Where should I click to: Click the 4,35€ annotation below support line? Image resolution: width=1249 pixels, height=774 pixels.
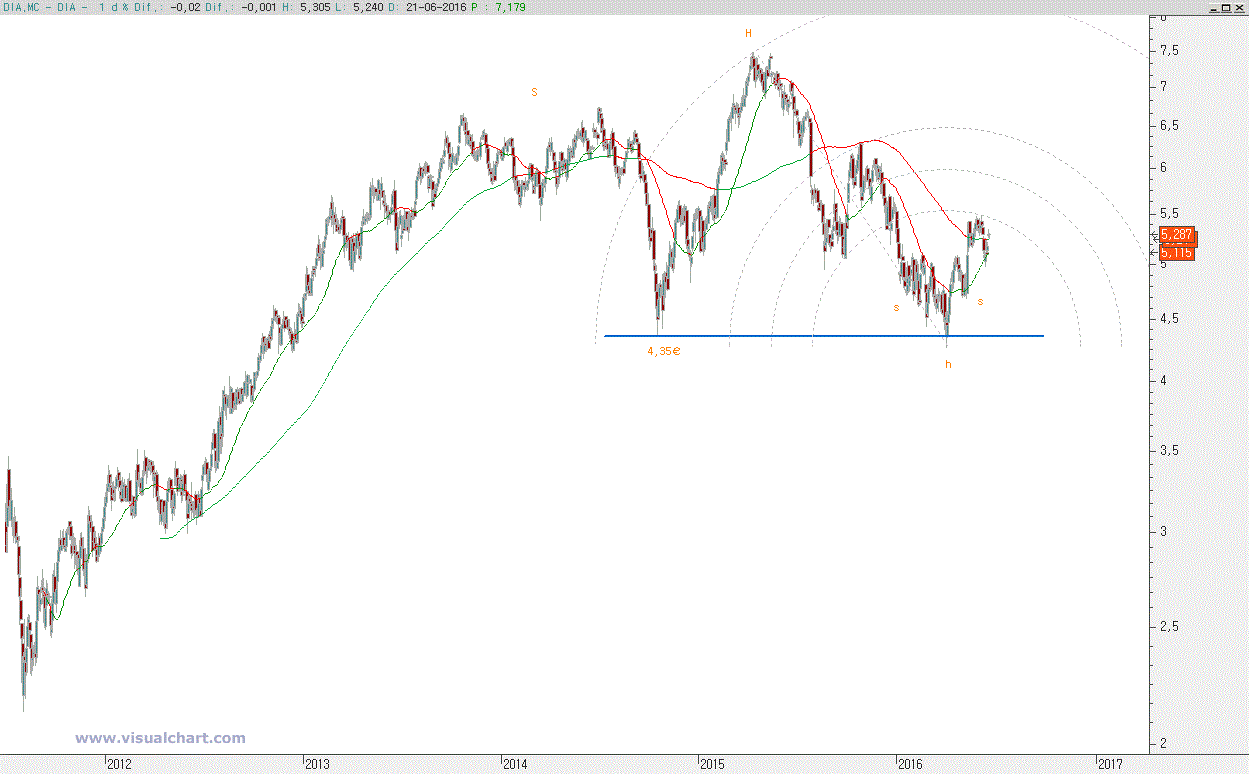point(663,351)
